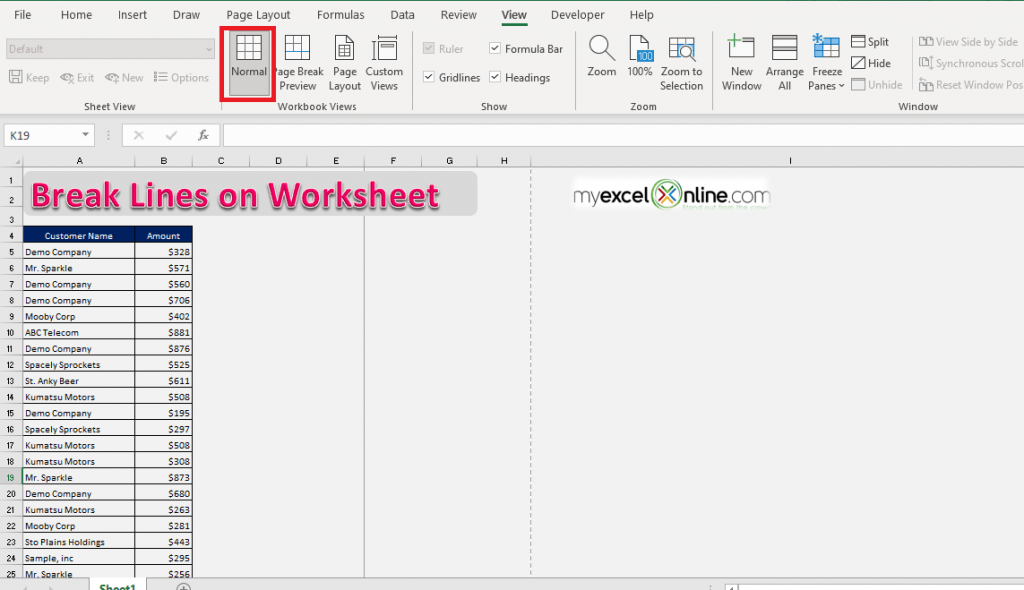This screenshot has width=1024, height=590.
Task: Select the Sheet1 sheet tab
Action: point(116,585)
